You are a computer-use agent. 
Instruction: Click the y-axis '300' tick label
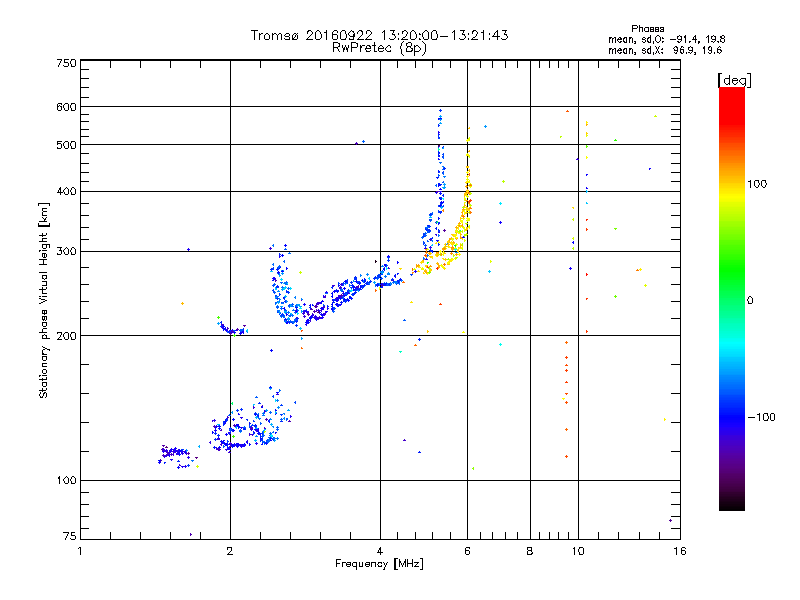tap(66, 252)
